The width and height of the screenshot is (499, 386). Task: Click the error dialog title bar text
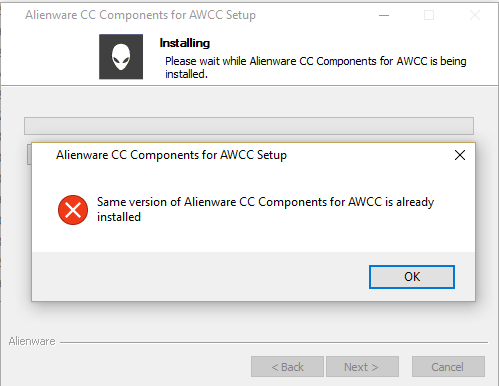tap(171, 155)
